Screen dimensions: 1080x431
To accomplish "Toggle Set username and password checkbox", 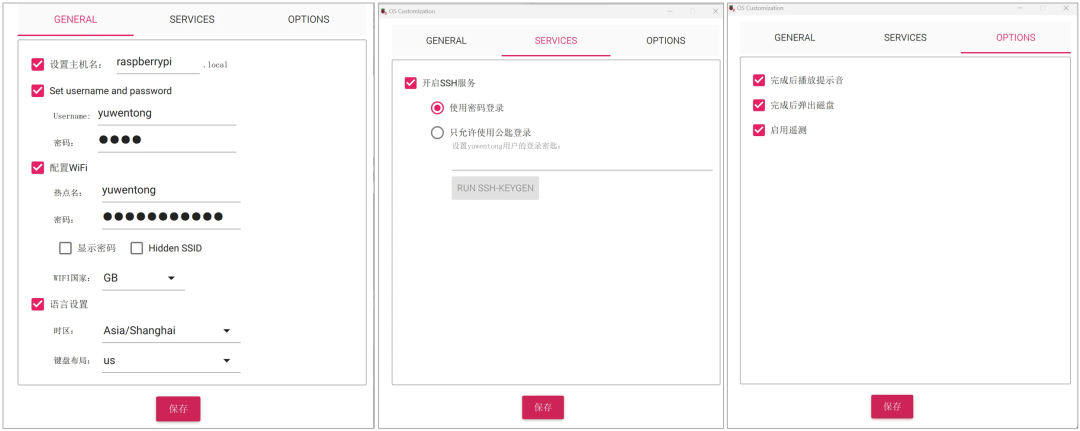I will point(38,90).
